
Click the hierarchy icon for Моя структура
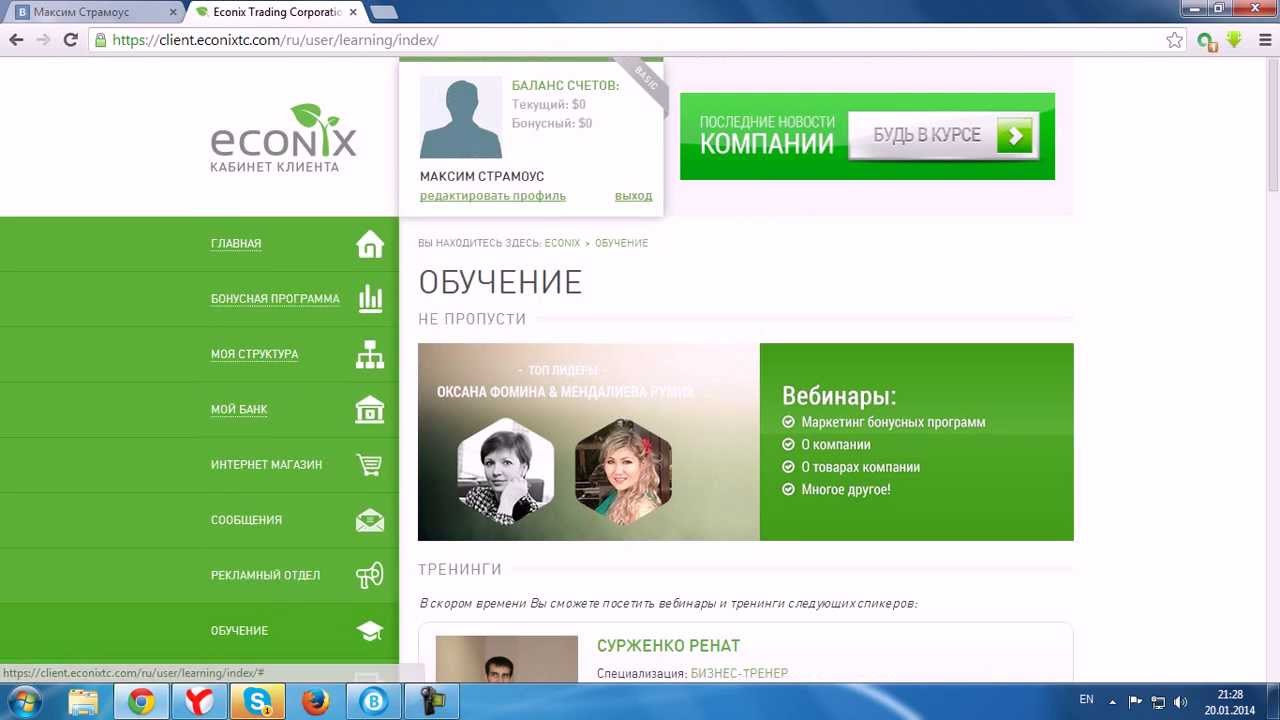point(370,354)
